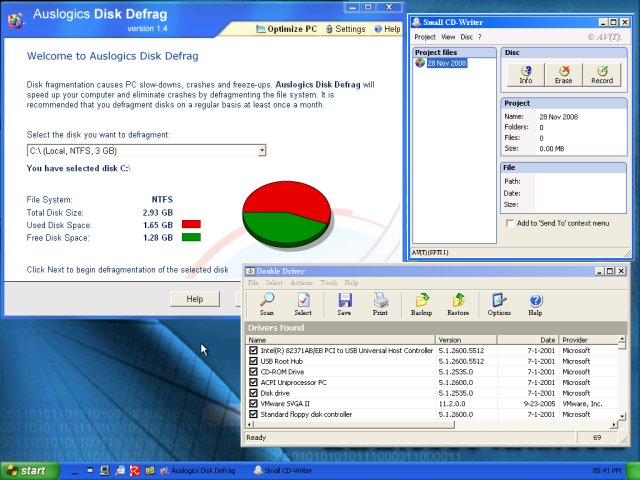Click the computer monitor icon in quick launch
The height and width of the screenshot is (480, 640).
pyautogui.click(x=105, y=471)
